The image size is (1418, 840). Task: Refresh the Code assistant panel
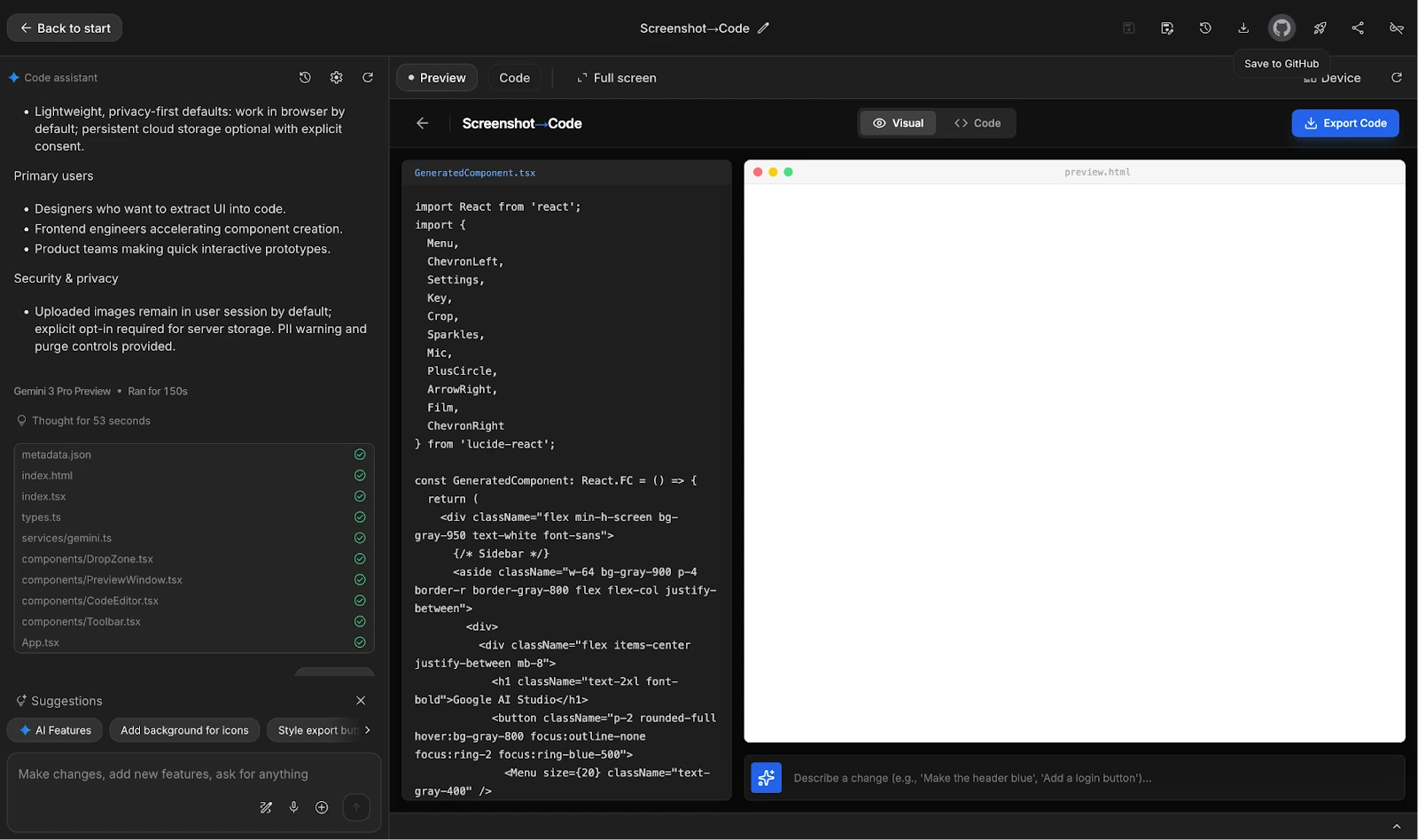pyautogui.click(x=367, y=77)
